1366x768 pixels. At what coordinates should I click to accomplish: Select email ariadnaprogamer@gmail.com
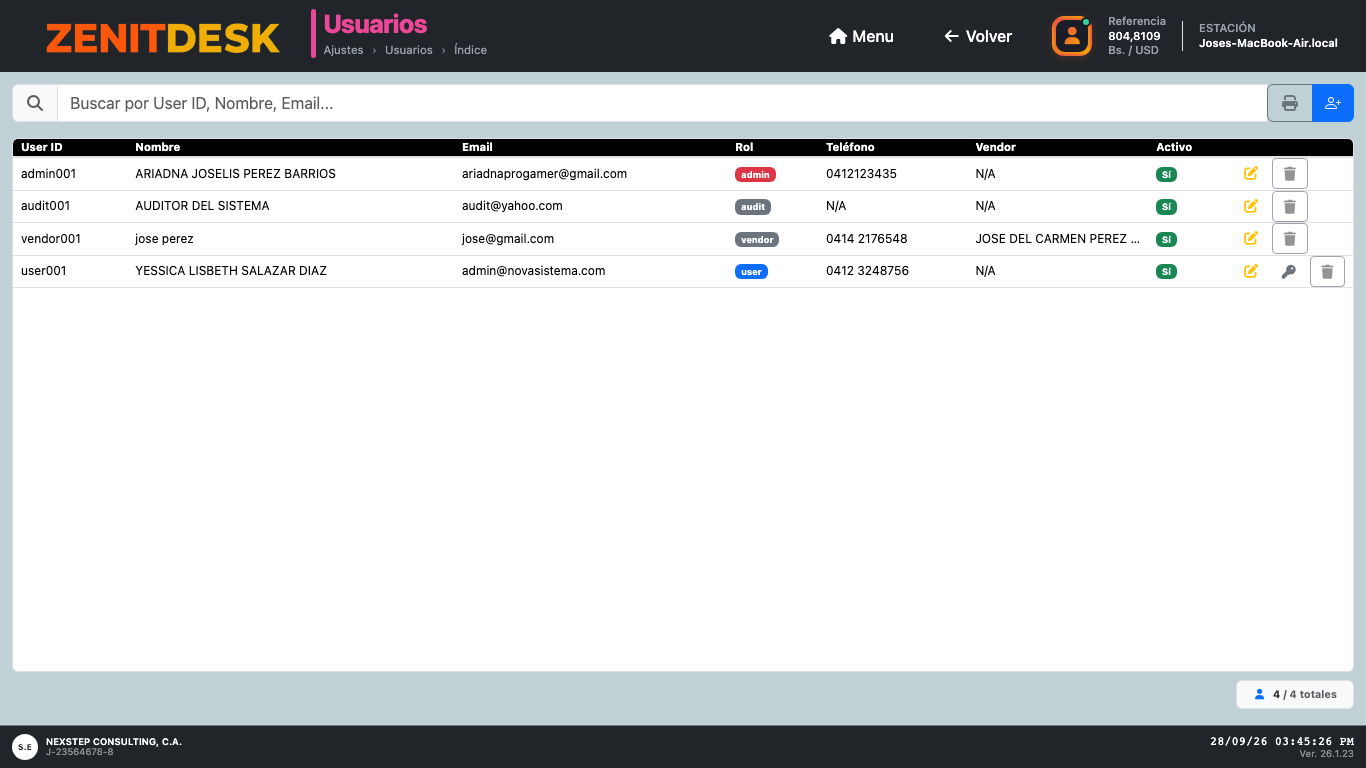(544, 174)
